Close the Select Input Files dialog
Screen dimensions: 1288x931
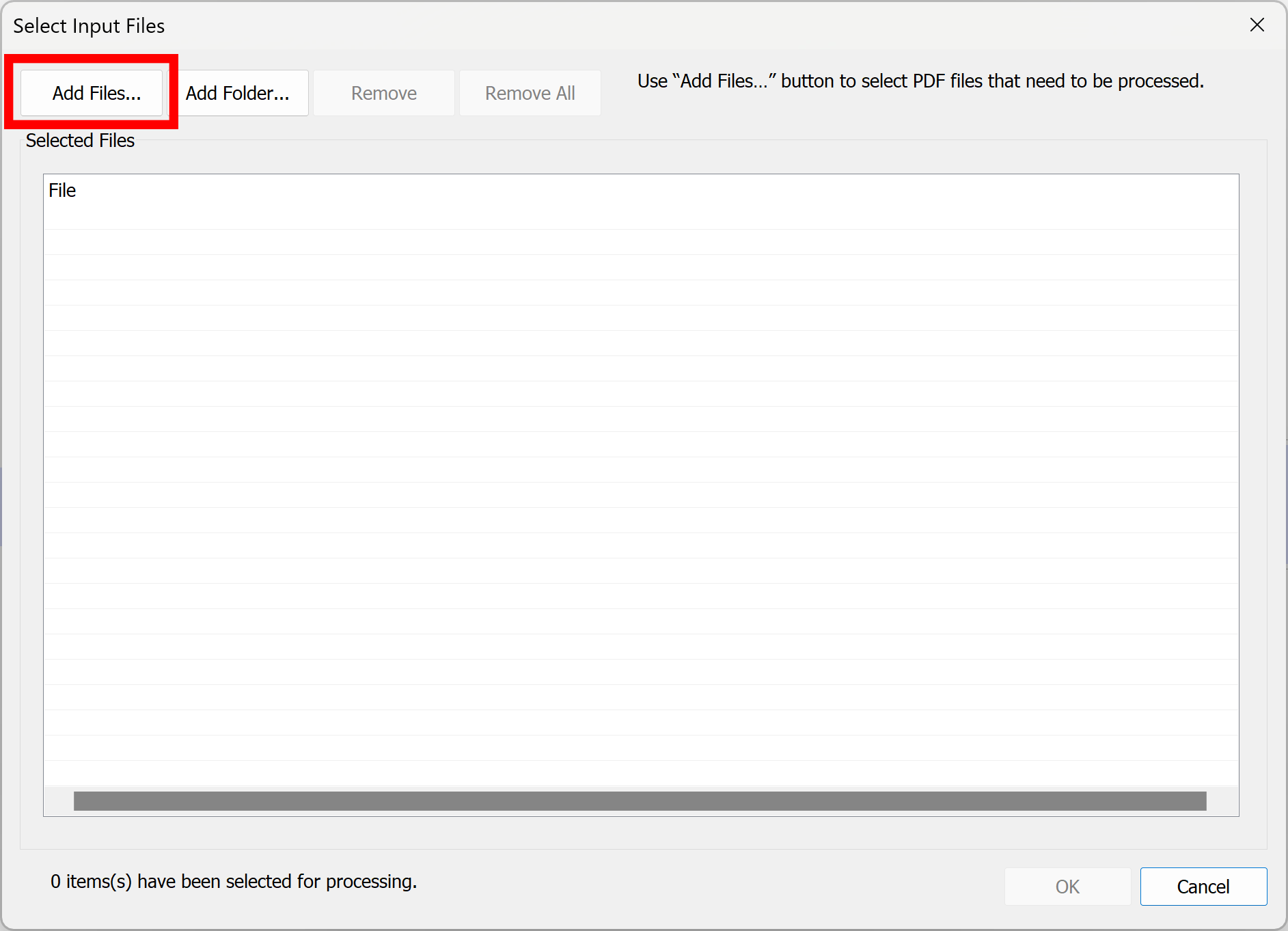[1257, 25]
